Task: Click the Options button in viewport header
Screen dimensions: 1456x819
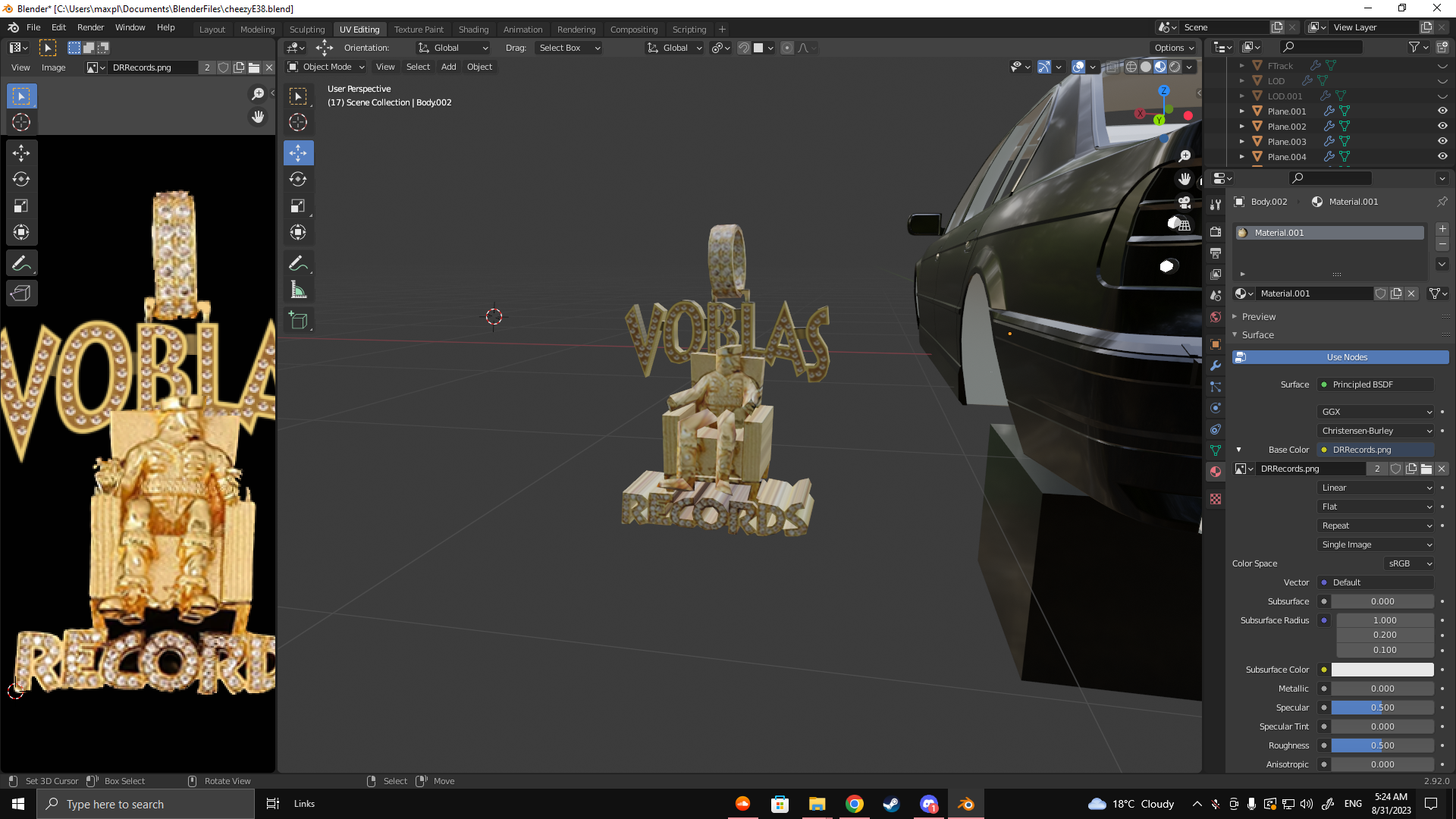Action: pos(1173,48)
